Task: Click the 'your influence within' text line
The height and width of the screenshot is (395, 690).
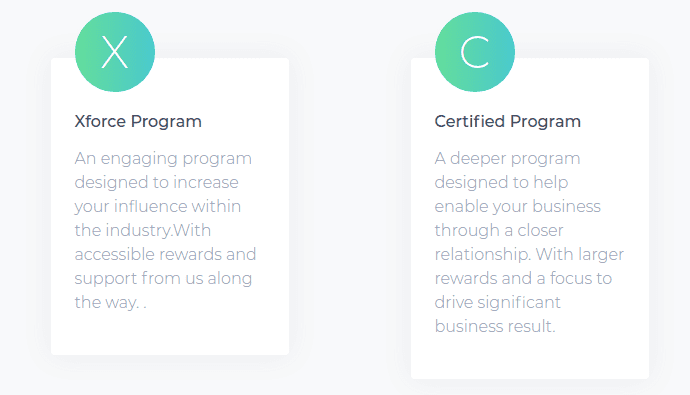Action: [x=158, y=207]
